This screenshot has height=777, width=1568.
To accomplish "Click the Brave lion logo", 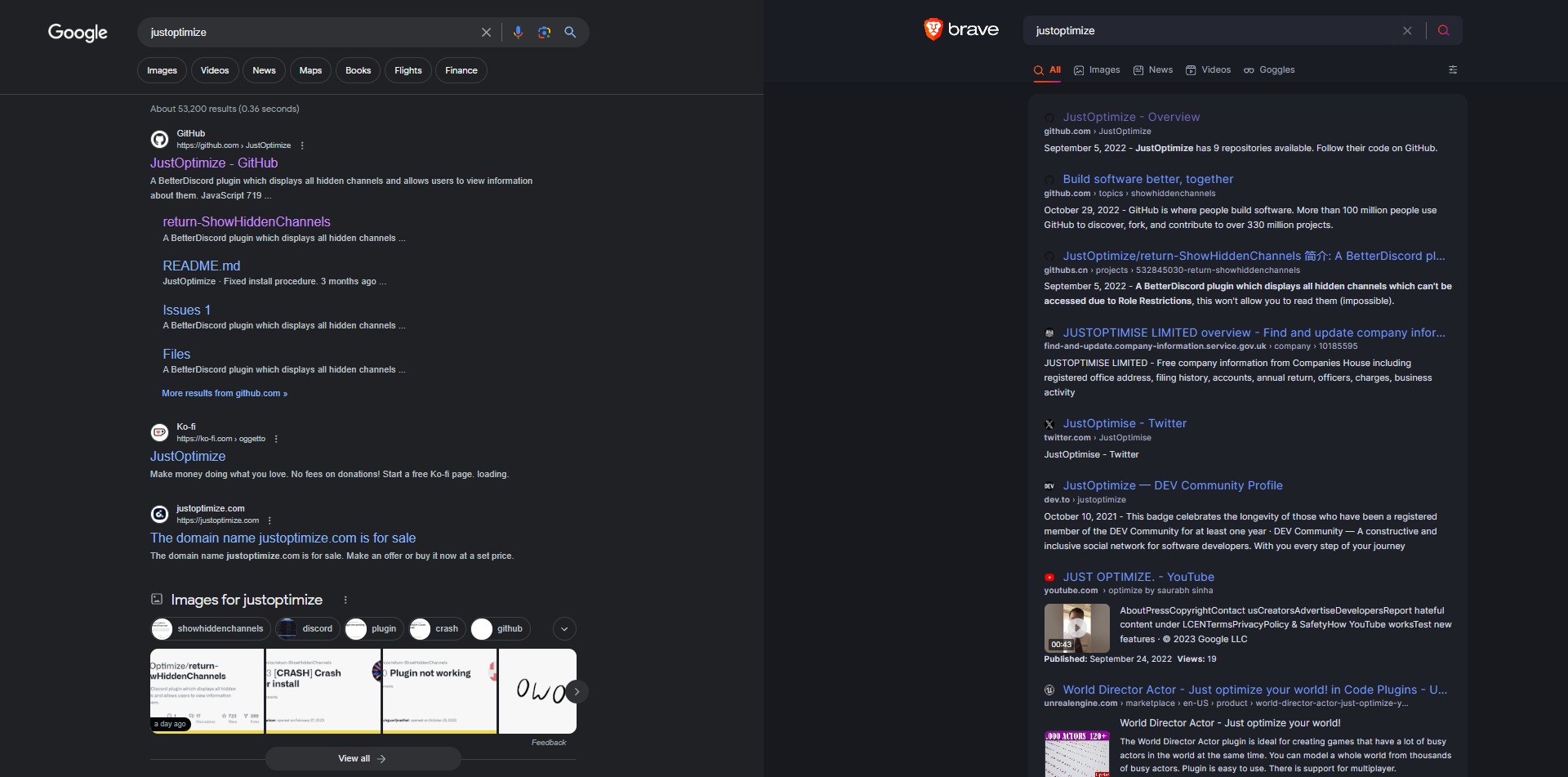I will [x=933, y=29].
